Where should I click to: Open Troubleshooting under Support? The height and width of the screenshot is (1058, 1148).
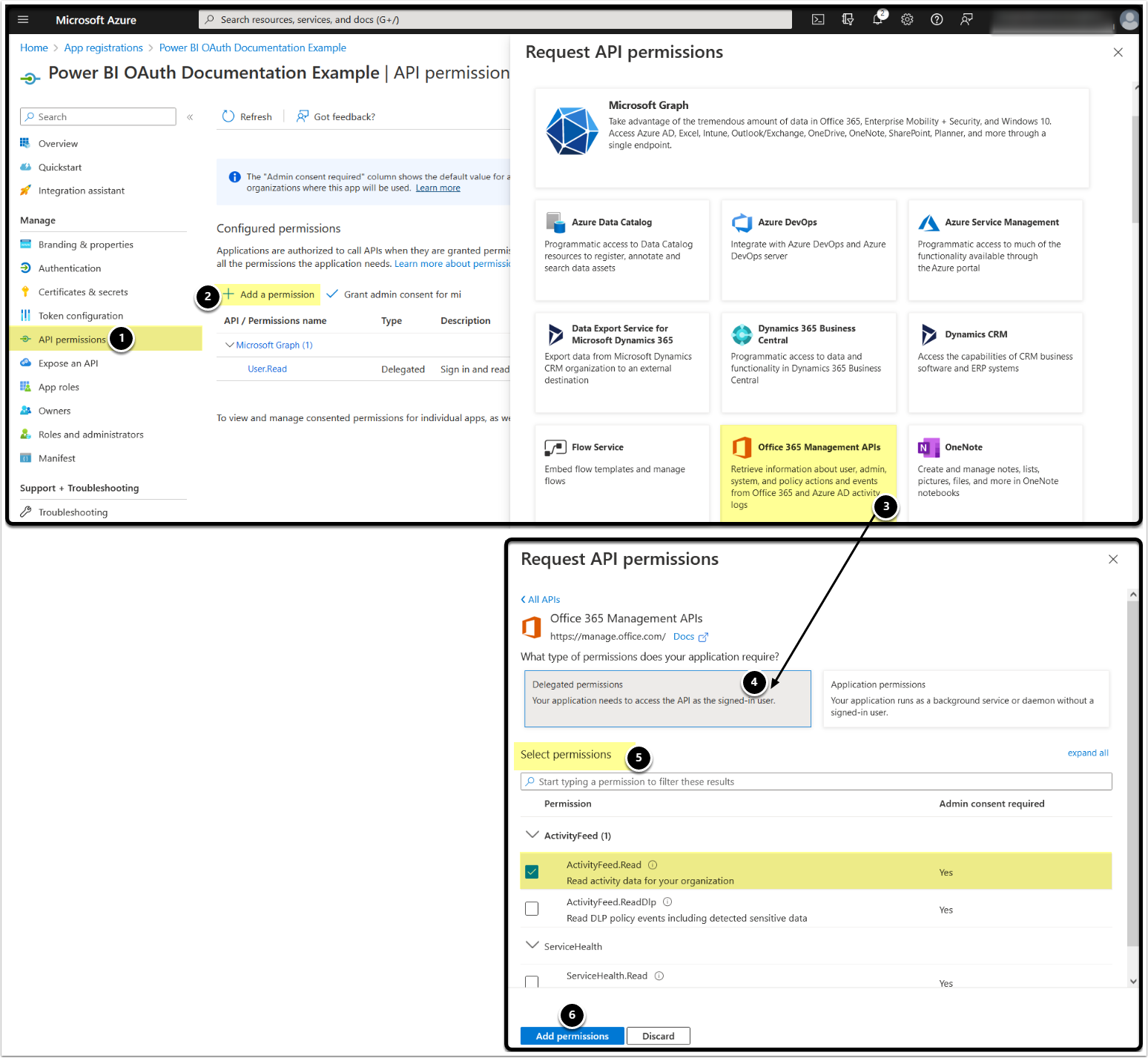click(x=73, y=512)
